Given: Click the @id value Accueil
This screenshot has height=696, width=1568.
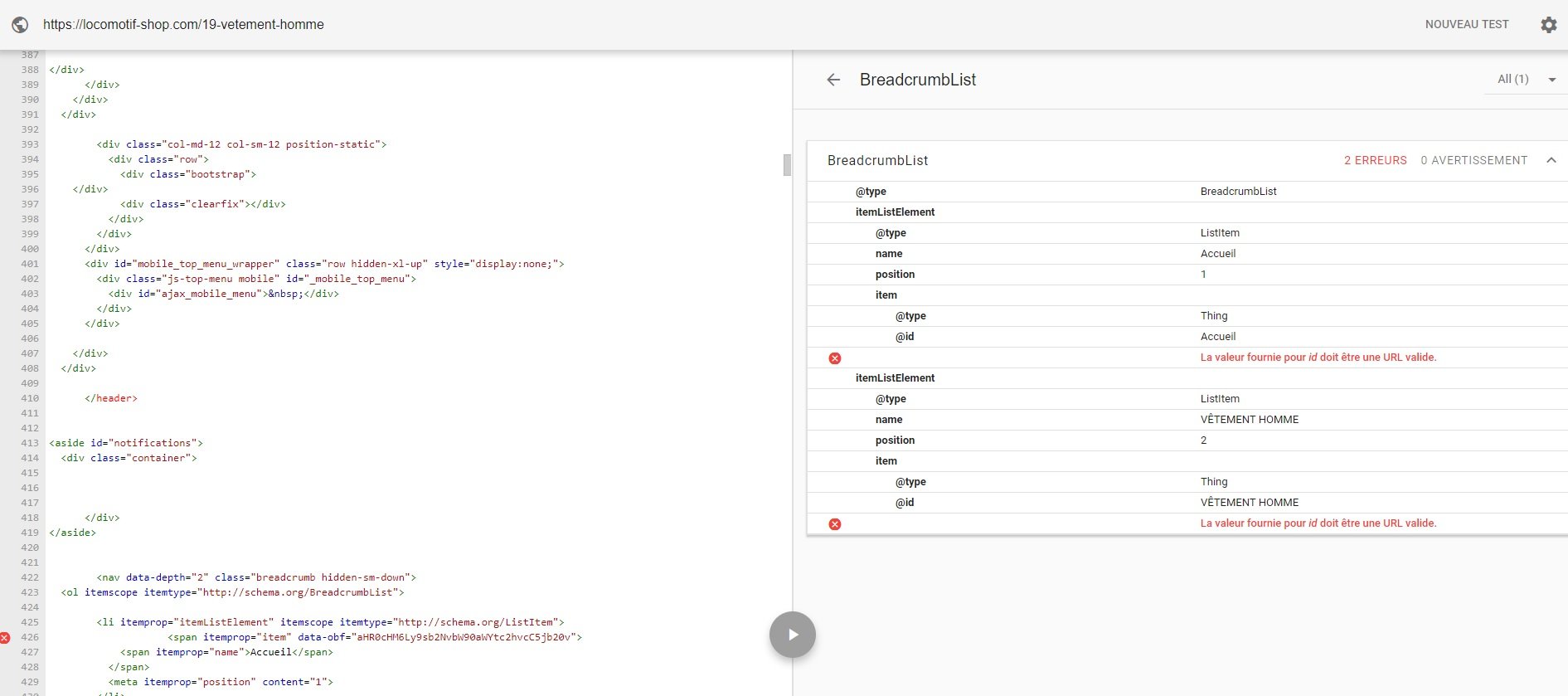Looking at the screenshot, I should point(1218,337).
